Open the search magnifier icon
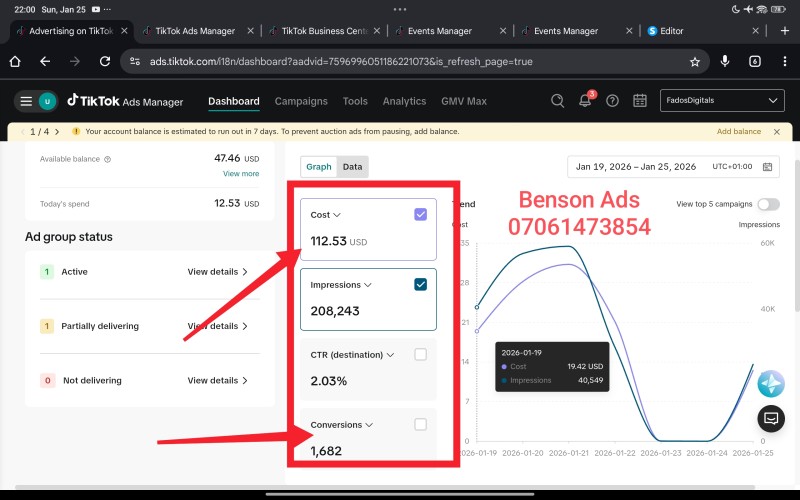The width and height of the screenshot is (800, 500). click(557, 101)
